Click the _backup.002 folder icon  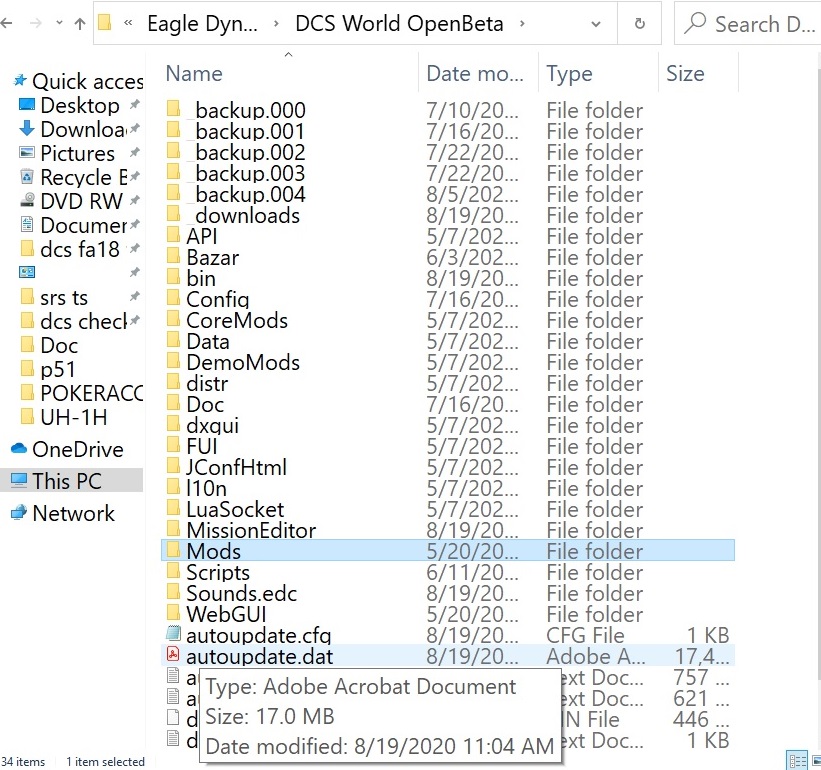point(174,150)
